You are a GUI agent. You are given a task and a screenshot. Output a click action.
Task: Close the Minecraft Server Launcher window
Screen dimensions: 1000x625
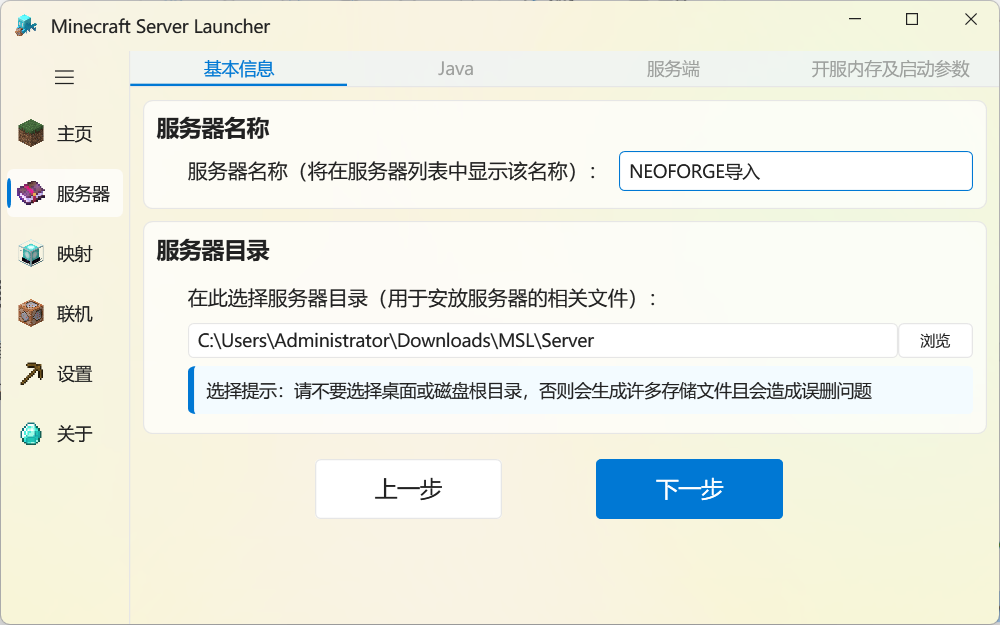[970, 20]
